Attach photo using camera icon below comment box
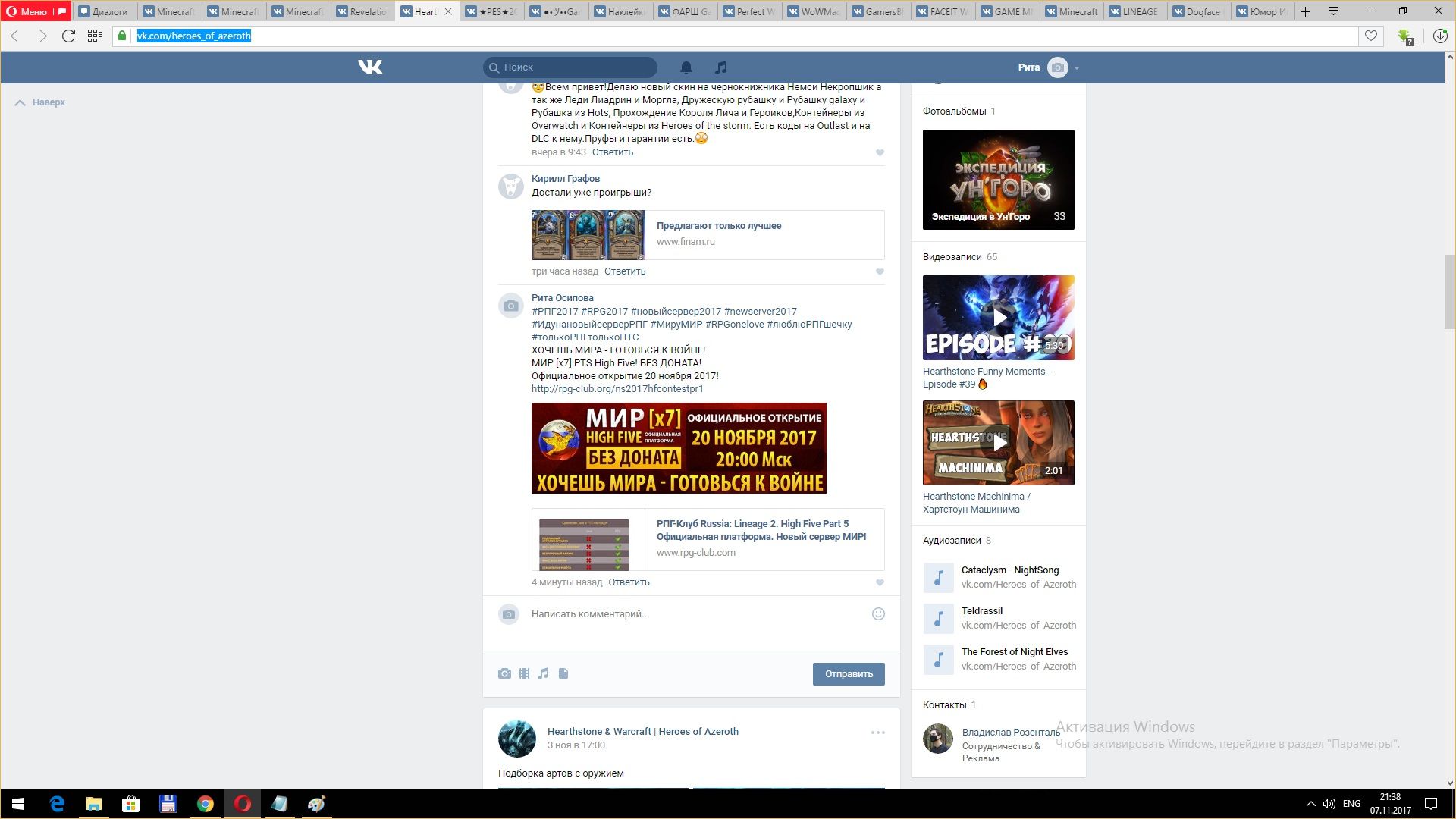 click(504, 673)
